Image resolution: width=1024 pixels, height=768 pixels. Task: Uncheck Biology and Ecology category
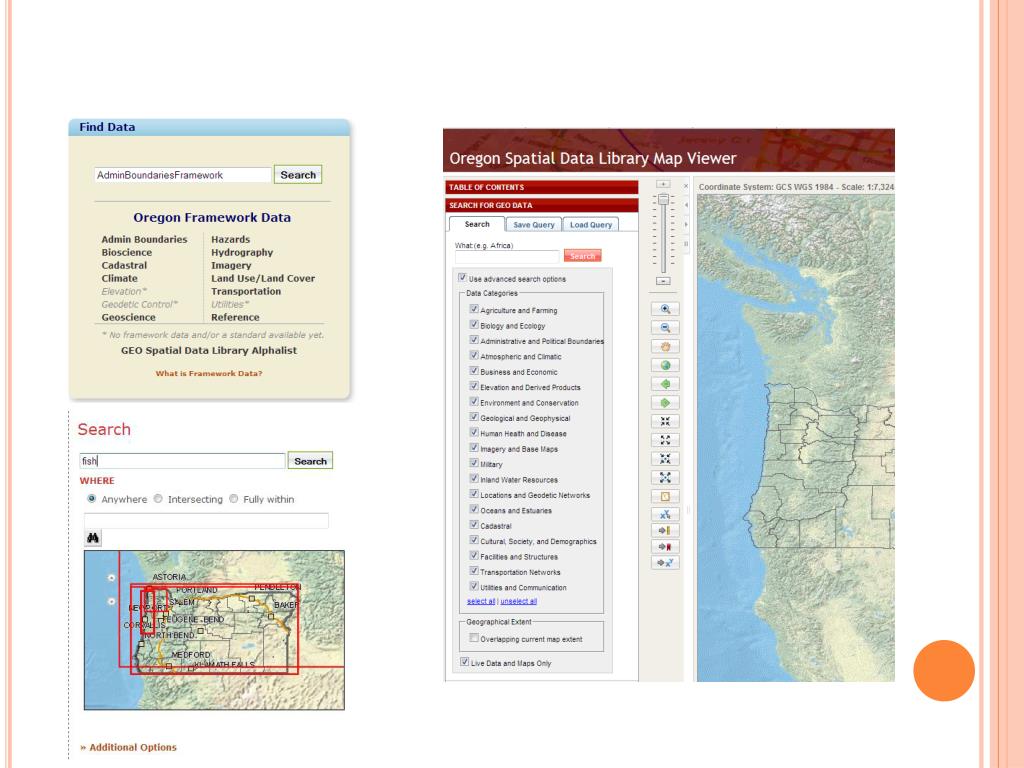tap(474, 325)
